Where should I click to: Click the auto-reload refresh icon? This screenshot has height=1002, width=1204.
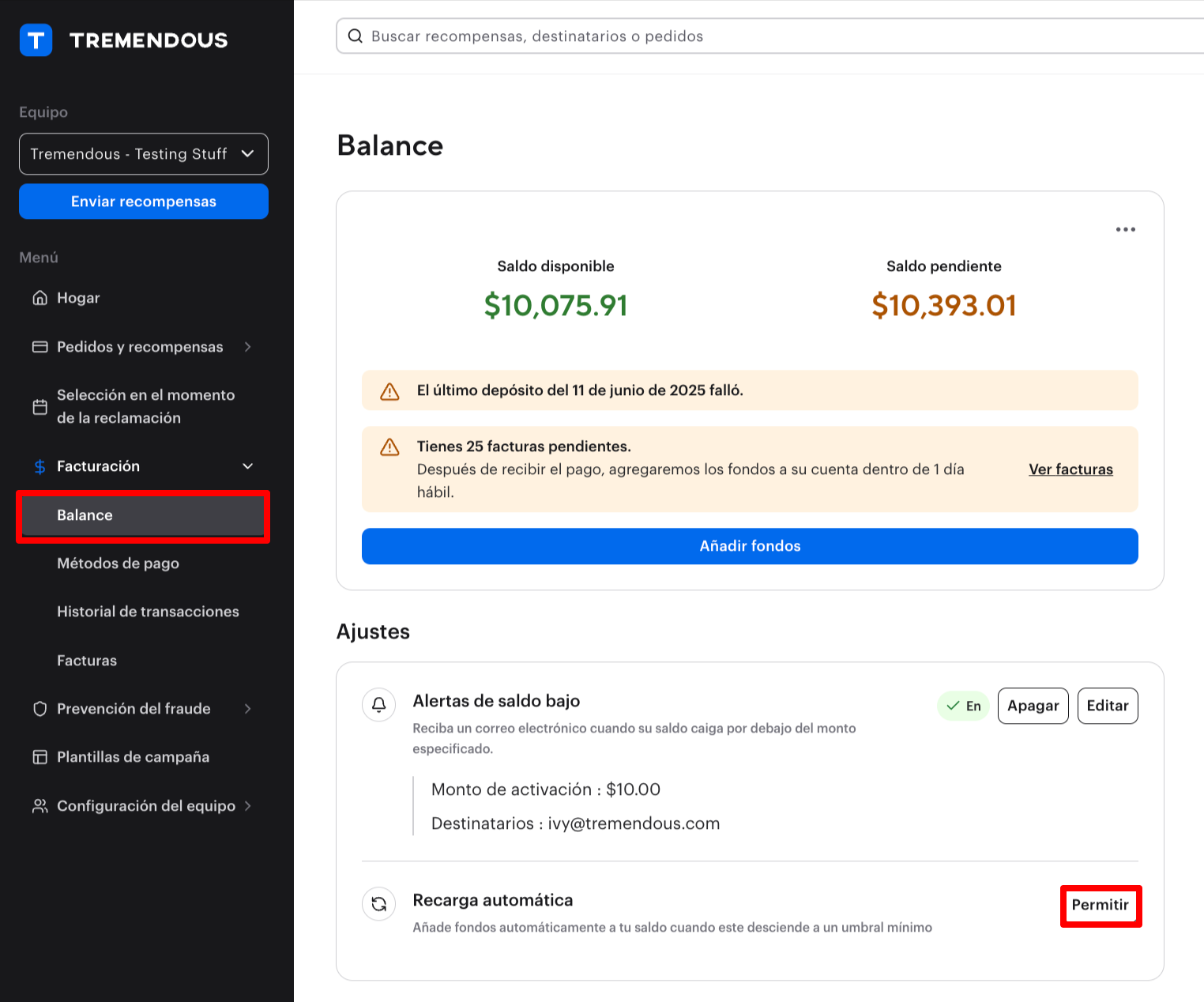[x=379, y=904]
